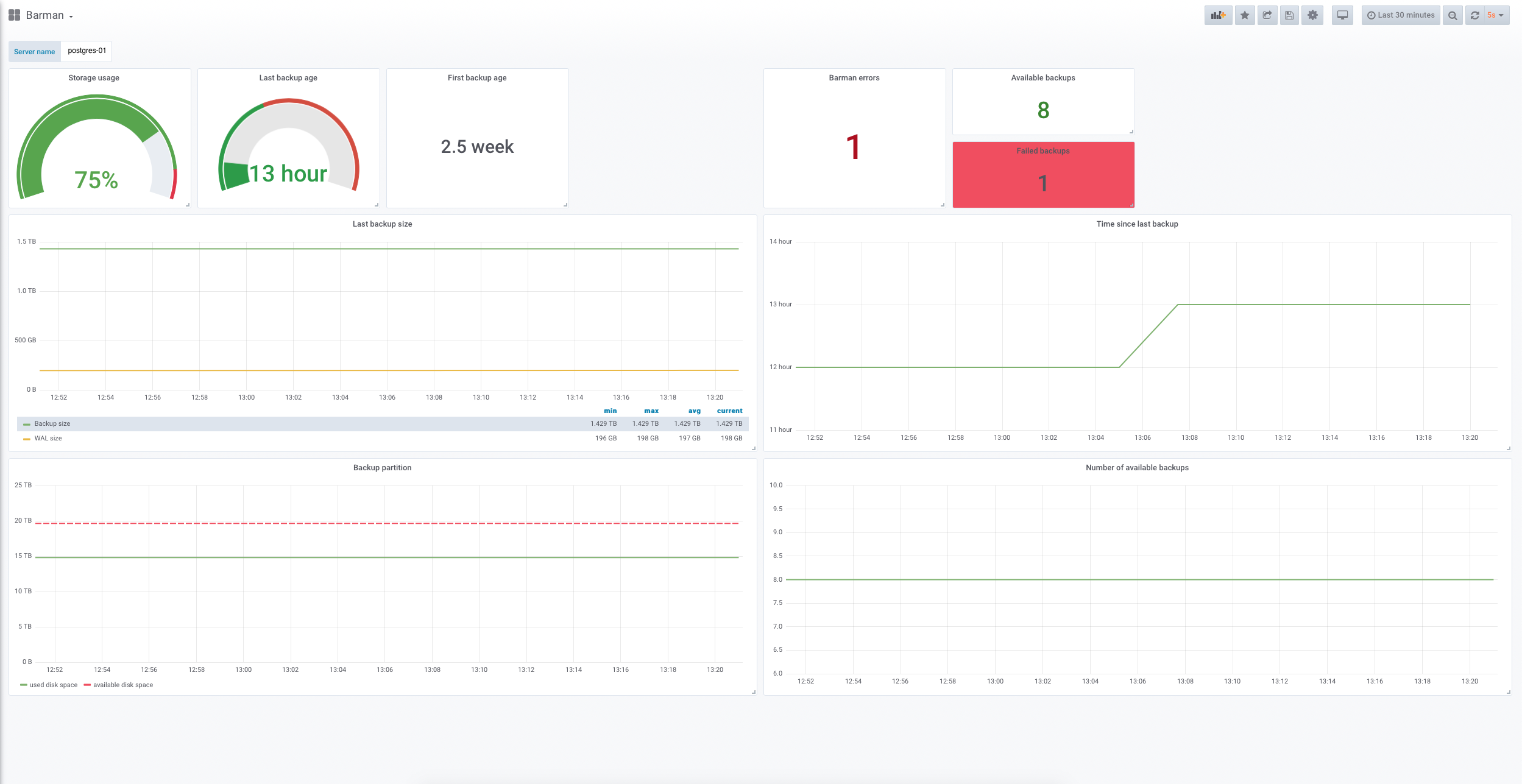
Task: Toggle Backup size series in legend
Action: click(x=52, y=423)
